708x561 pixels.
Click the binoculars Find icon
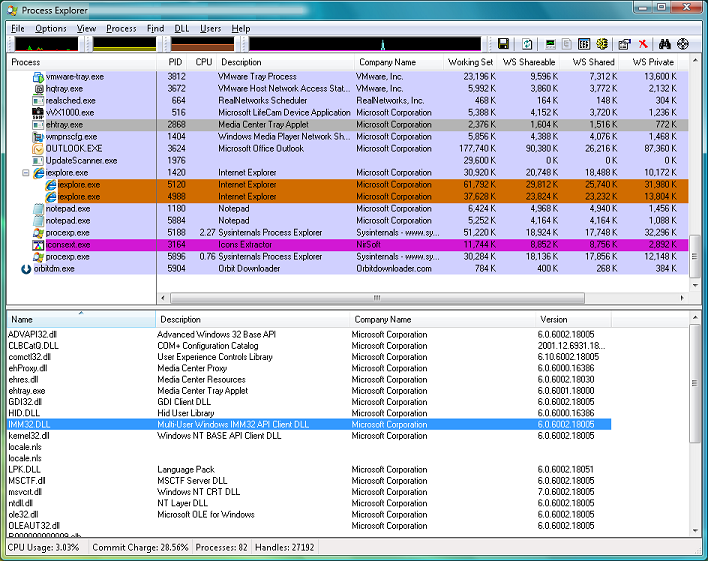tap(664, 45)
